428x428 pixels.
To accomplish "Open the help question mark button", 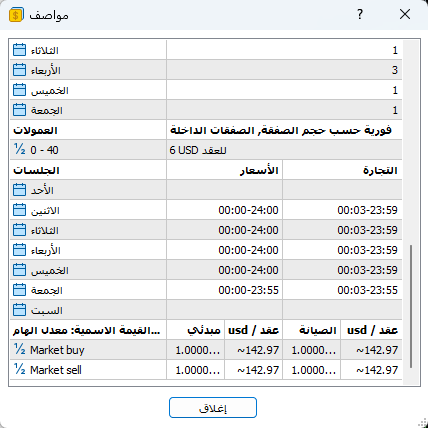I will (x=360, y=14).
